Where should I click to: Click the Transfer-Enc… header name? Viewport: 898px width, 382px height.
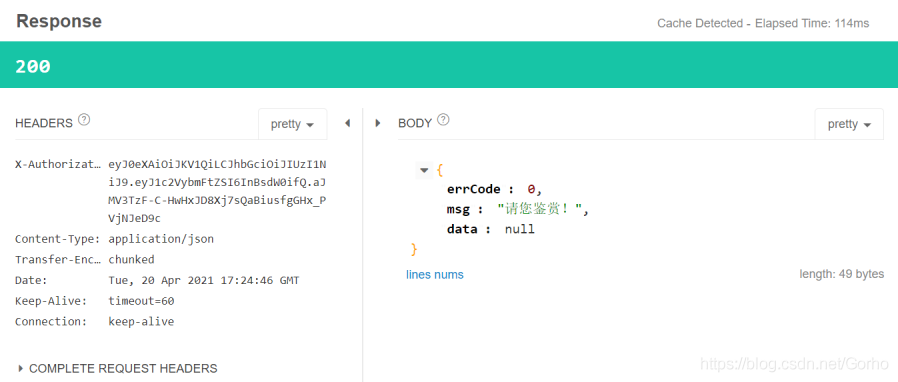click(58, 259)
